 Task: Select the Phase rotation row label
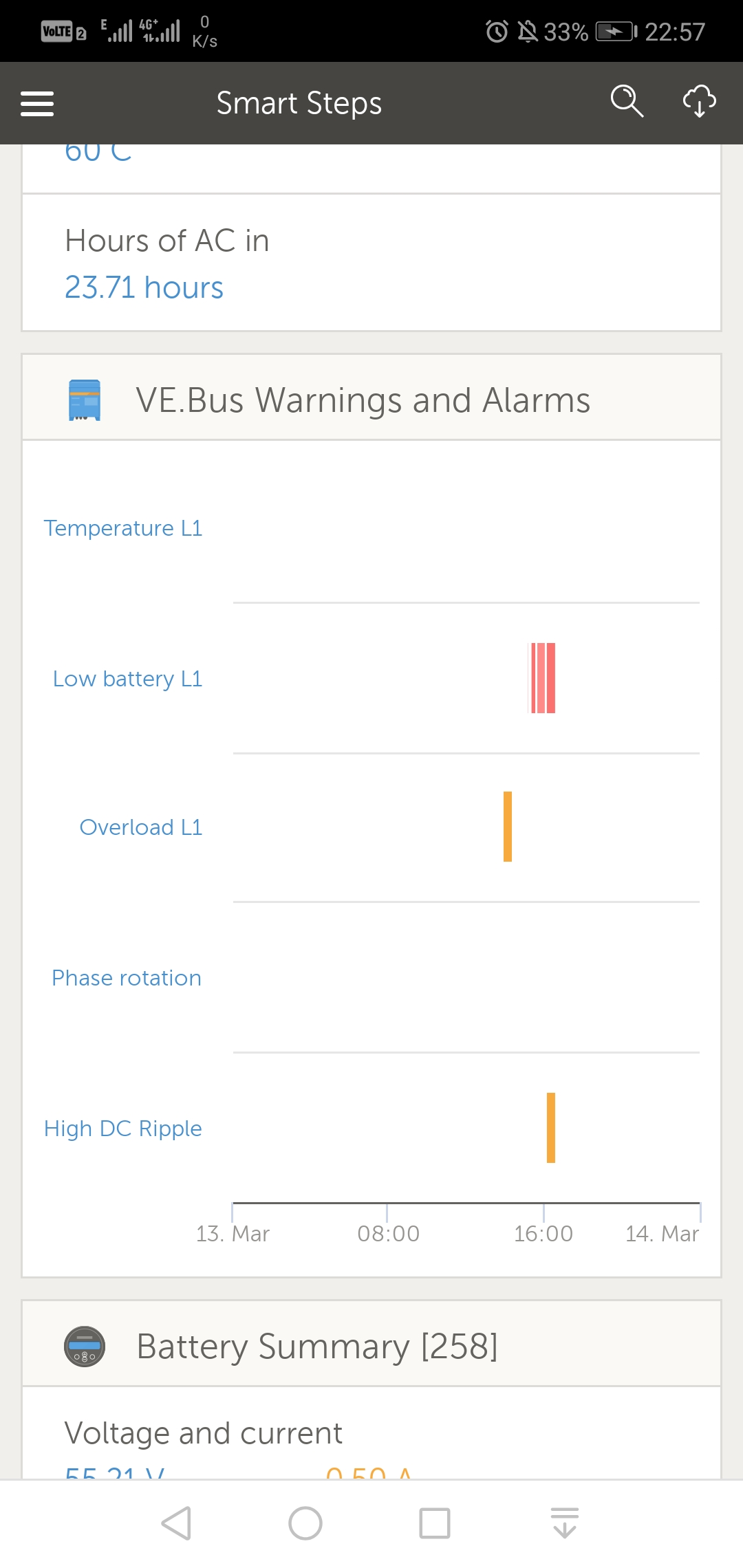[127, 978]
